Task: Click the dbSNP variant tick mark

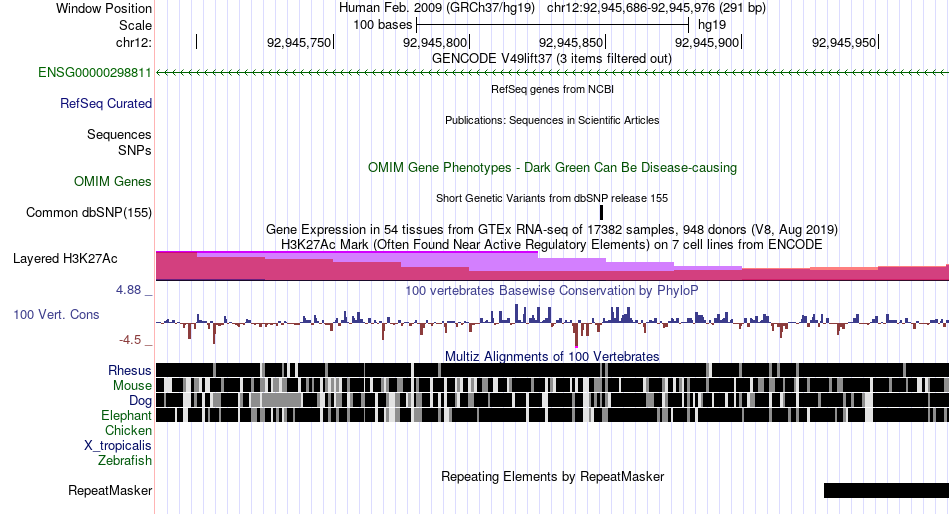Action: [x=601, y=213]
